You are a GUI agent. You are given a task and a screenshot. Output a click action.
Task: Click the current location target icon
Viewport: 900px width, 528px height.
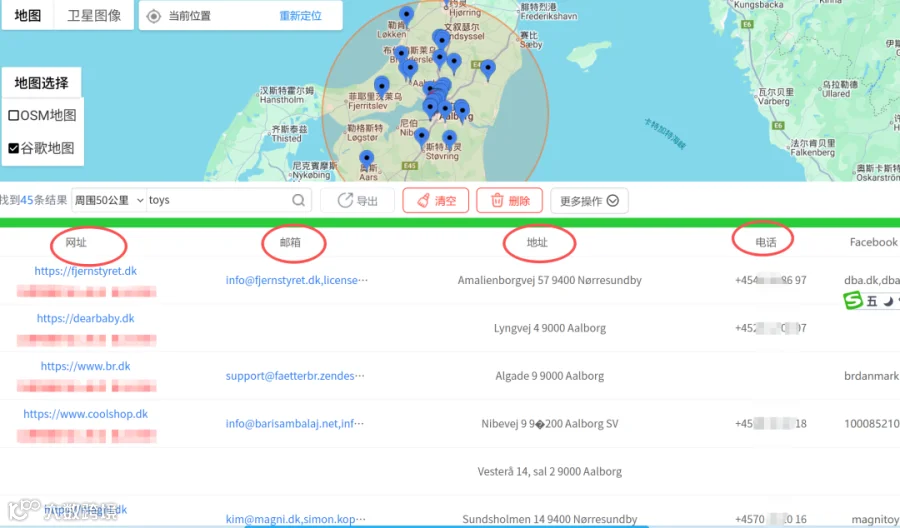coord(153,16)
